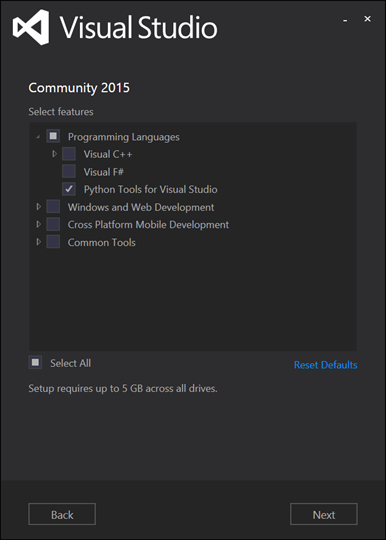Select Python Tools for Visual Studio label
Screen dimensions: 386x540
coord(150,189)
